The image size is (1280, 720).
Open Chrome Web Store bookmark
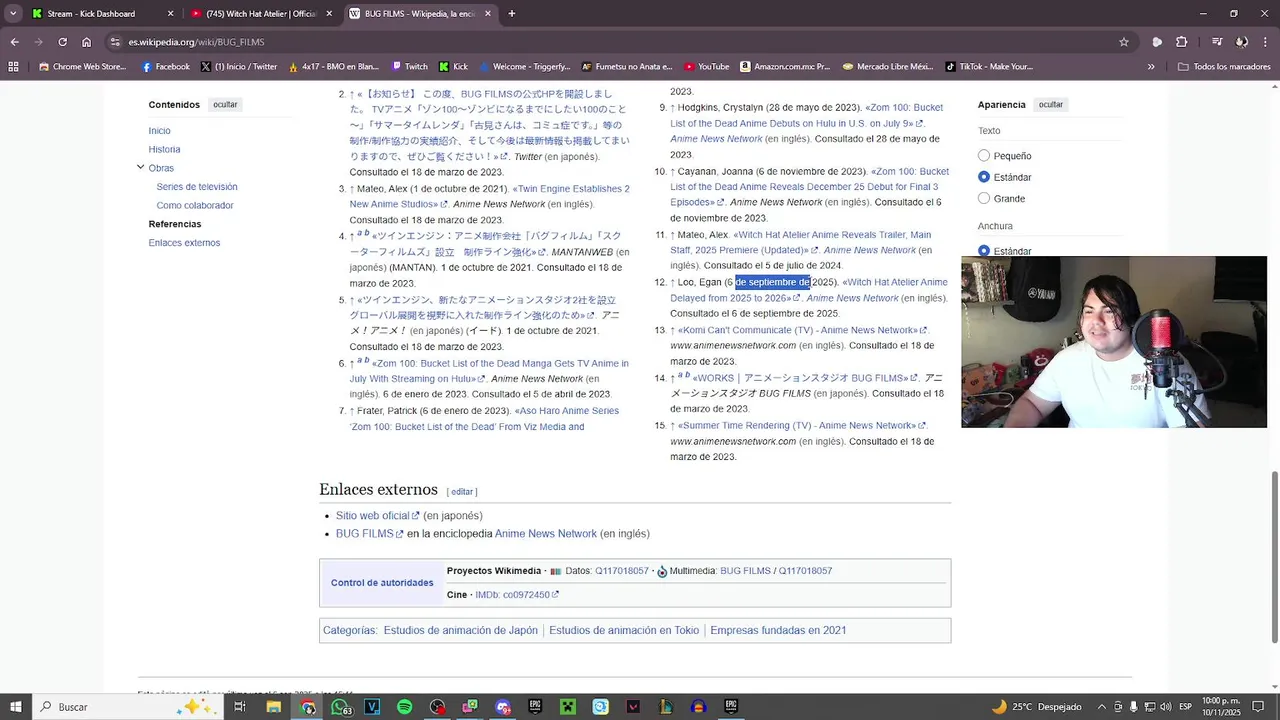pos(82,67)
